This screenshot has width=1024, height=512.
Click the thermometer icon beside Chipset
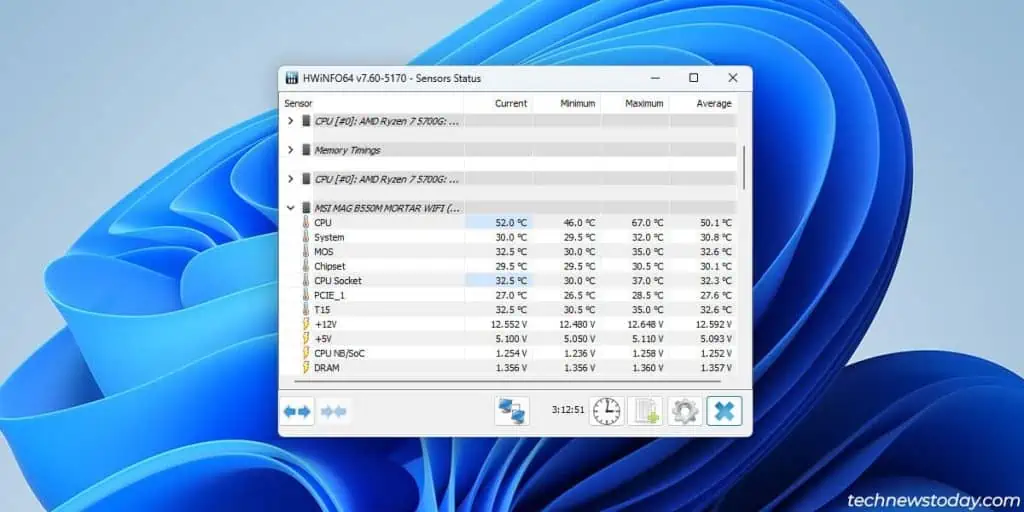(305, 266)
